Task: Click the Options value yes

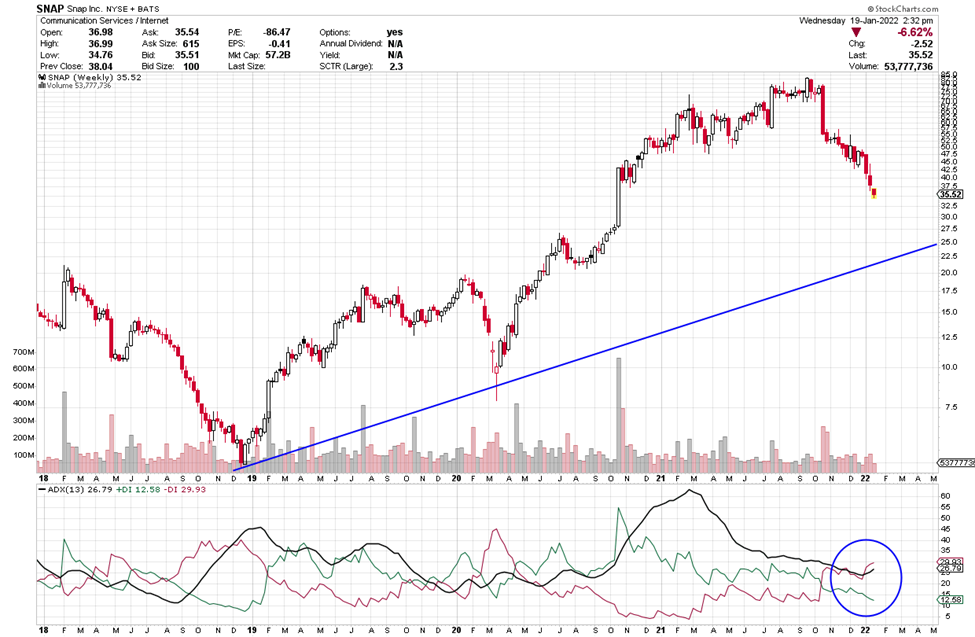Action: click(394, 32)
